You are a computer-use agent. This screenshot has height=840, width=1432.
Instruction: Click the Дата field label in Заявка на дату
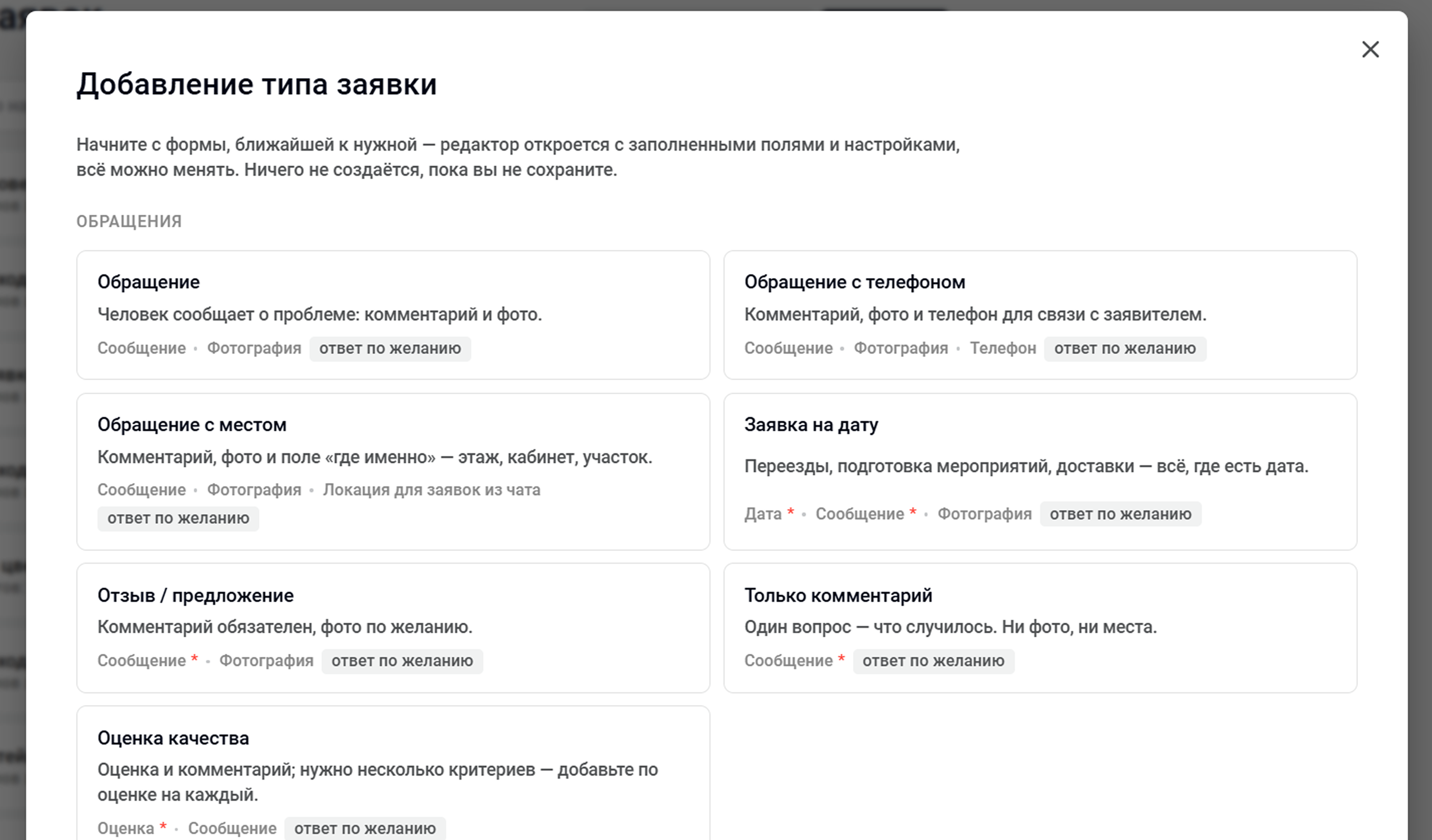(x=763, y=514)
